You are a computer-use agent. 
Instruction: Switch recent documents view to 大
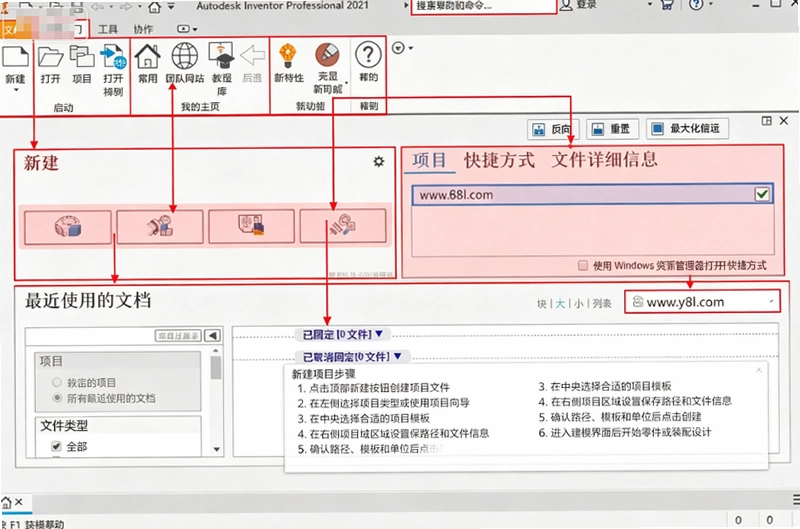click(560, 304)
